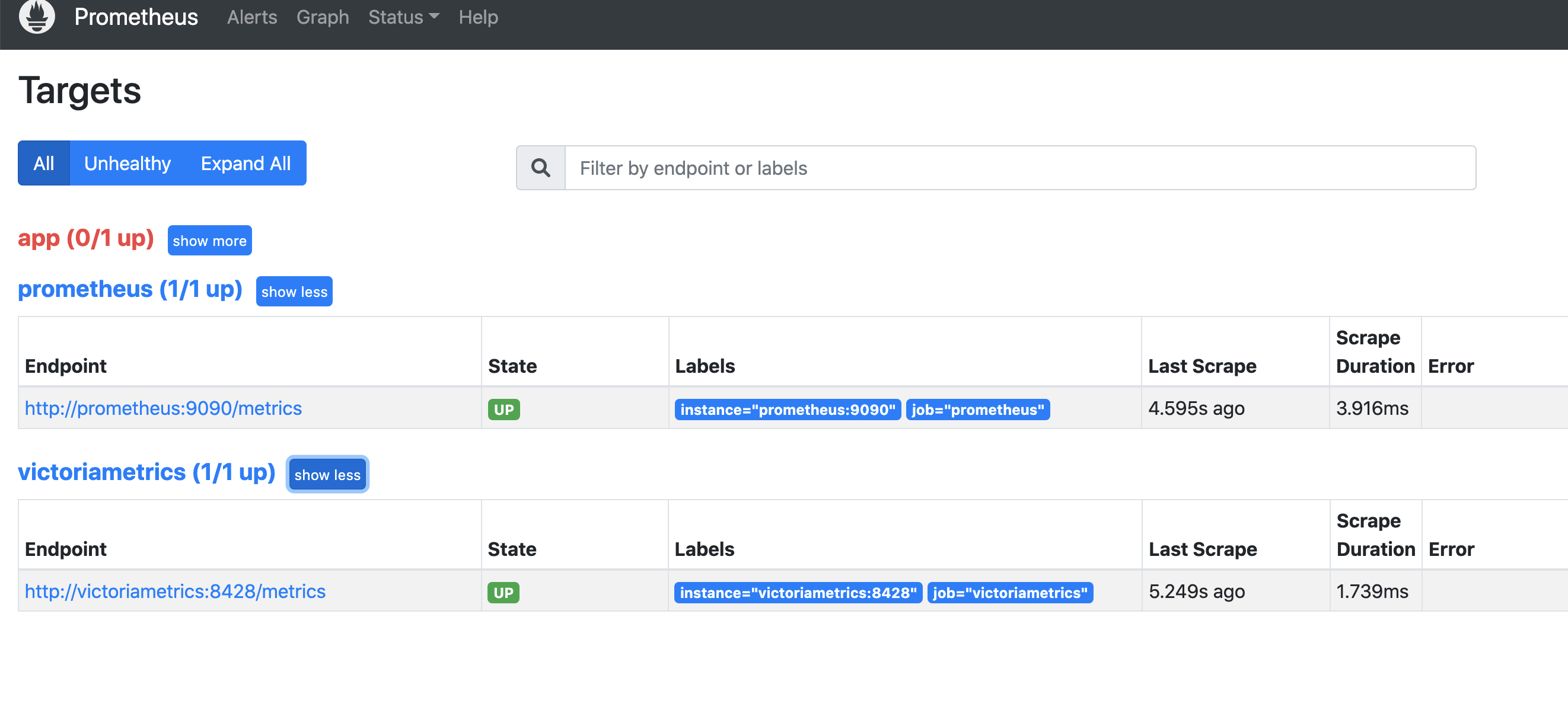Show only Unhealthy targets
This screenshot has width=1568, height=710.
128,163
